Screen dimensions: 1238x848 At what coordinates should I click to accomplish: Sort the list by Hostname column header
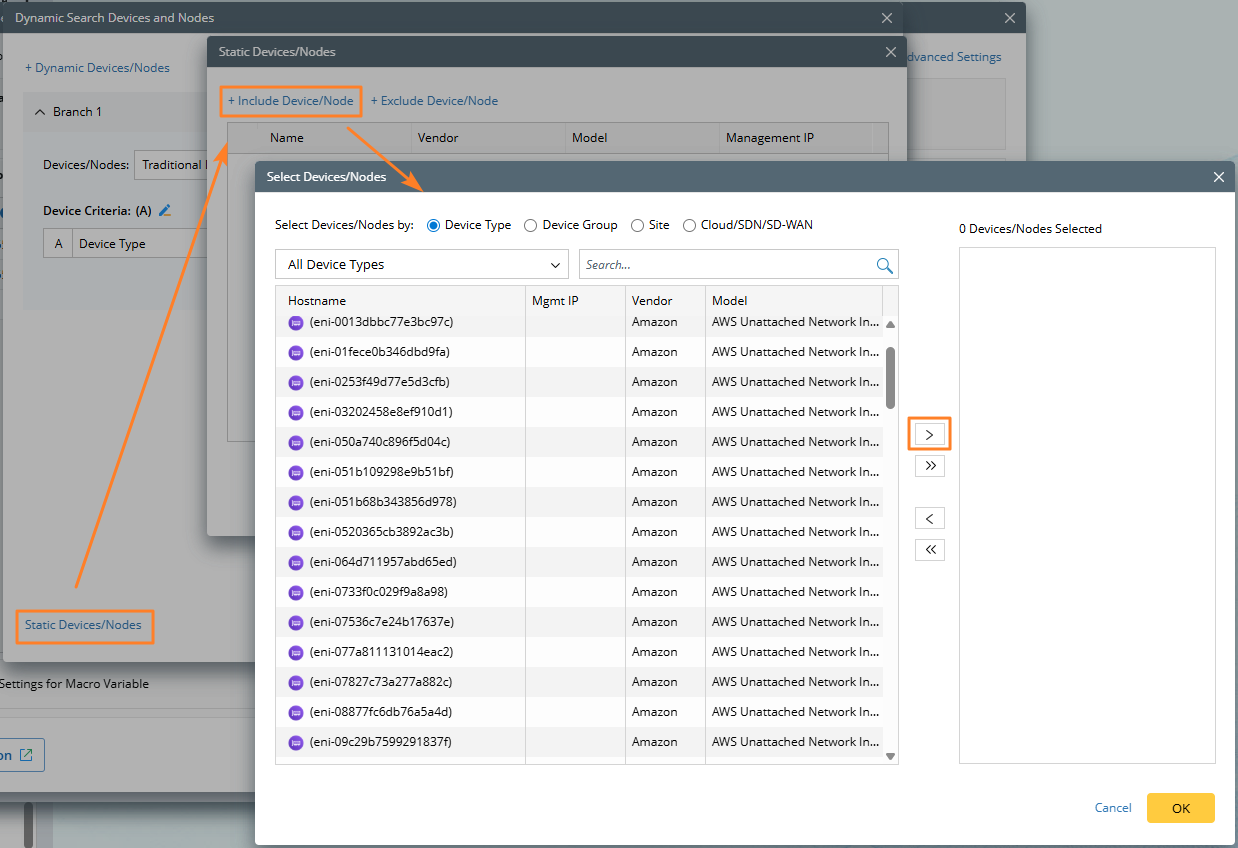point(317,301)
